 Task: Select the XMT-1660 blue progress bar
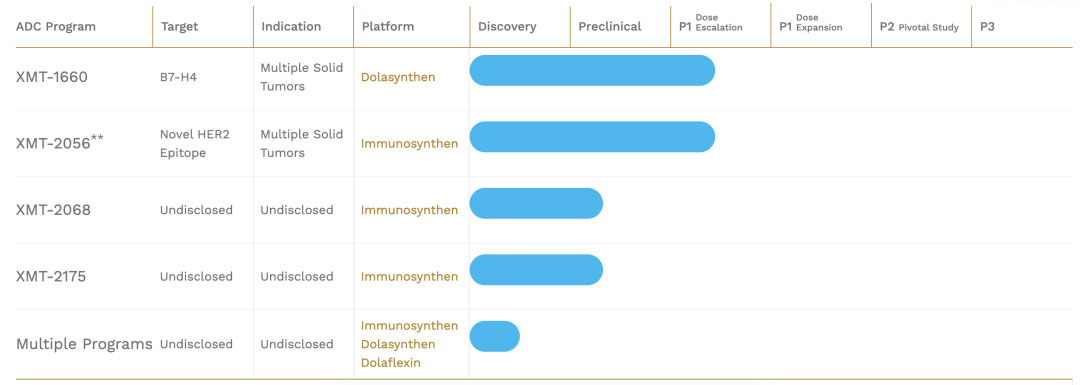(592, 70)
